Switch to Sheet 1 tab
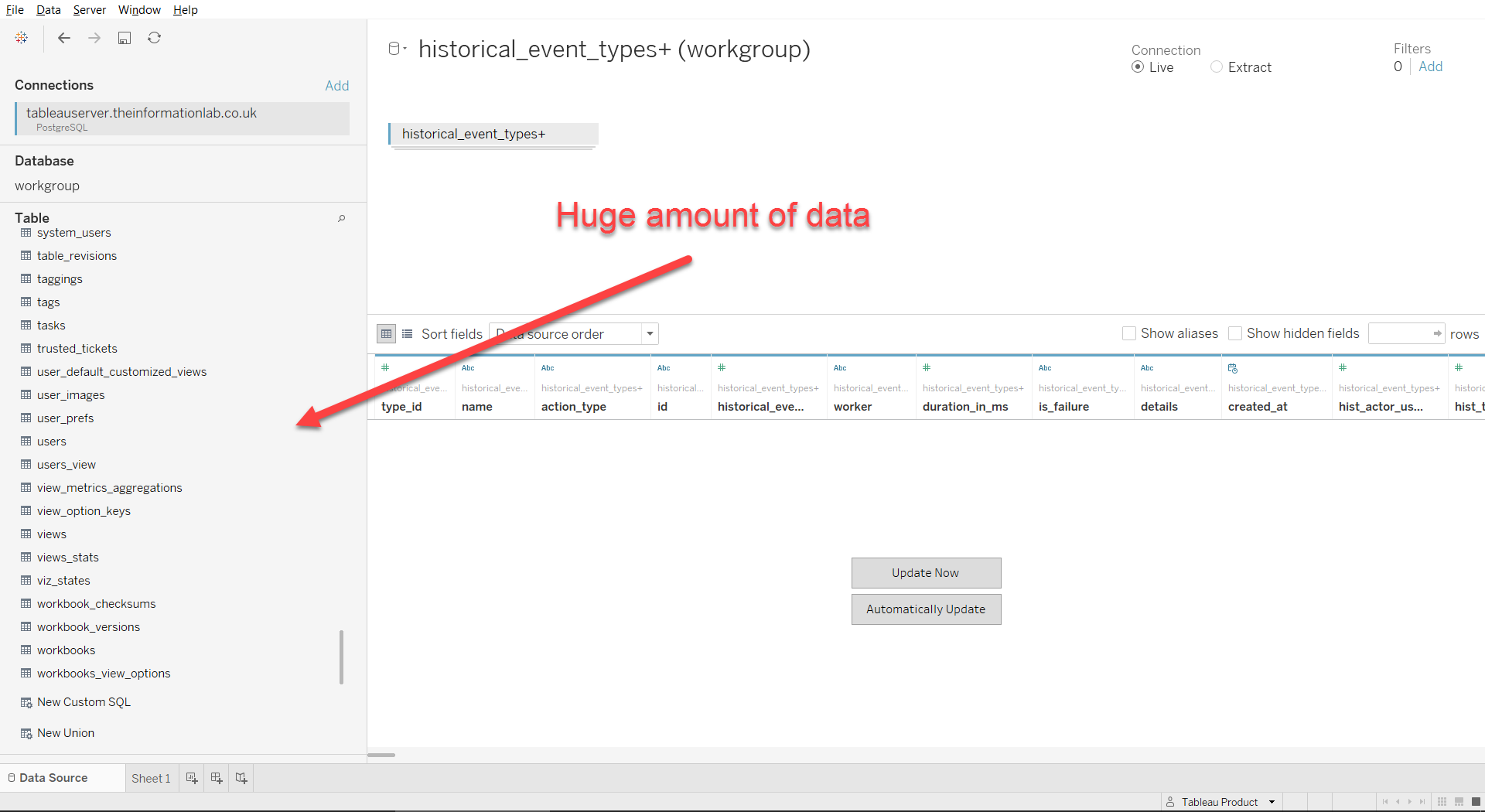This screenshot has width=1485, height=812. click(x=151, y=778)
